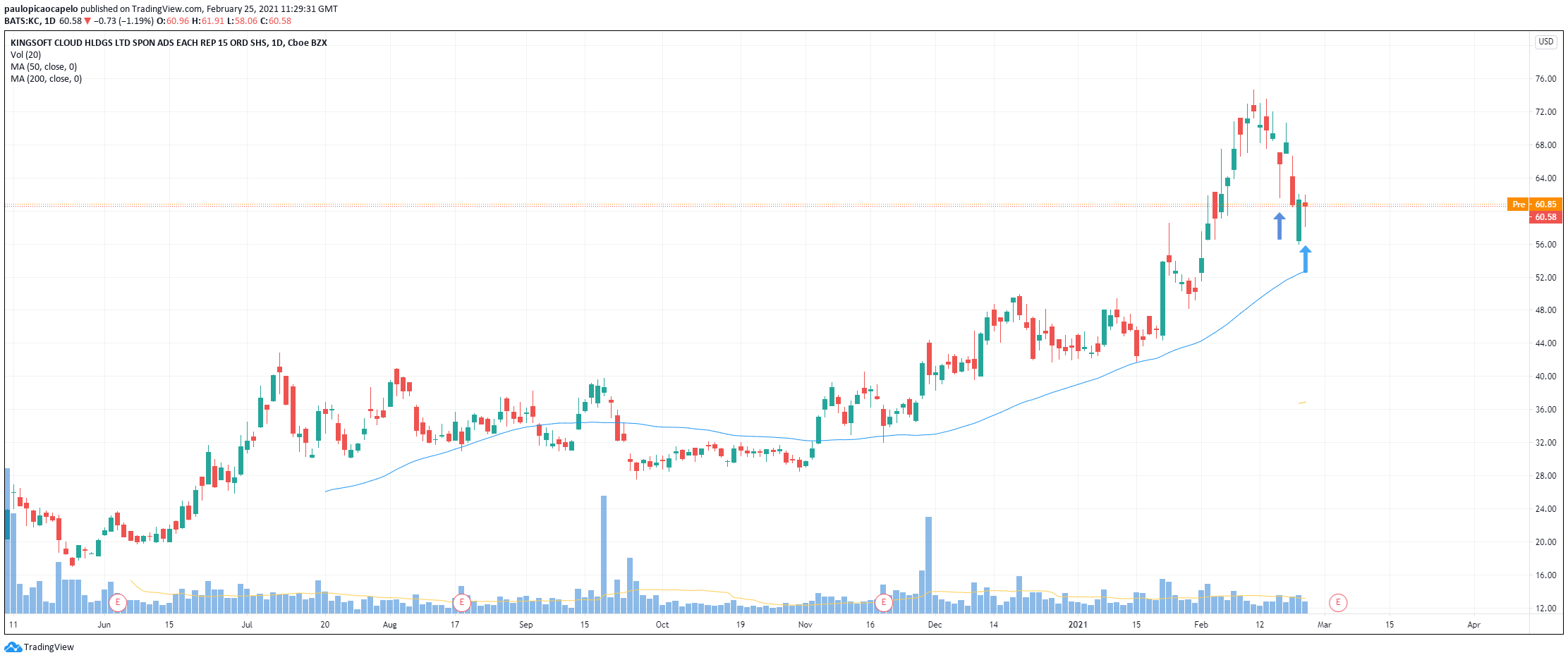Click the November earnings E marker

point(883,603)
